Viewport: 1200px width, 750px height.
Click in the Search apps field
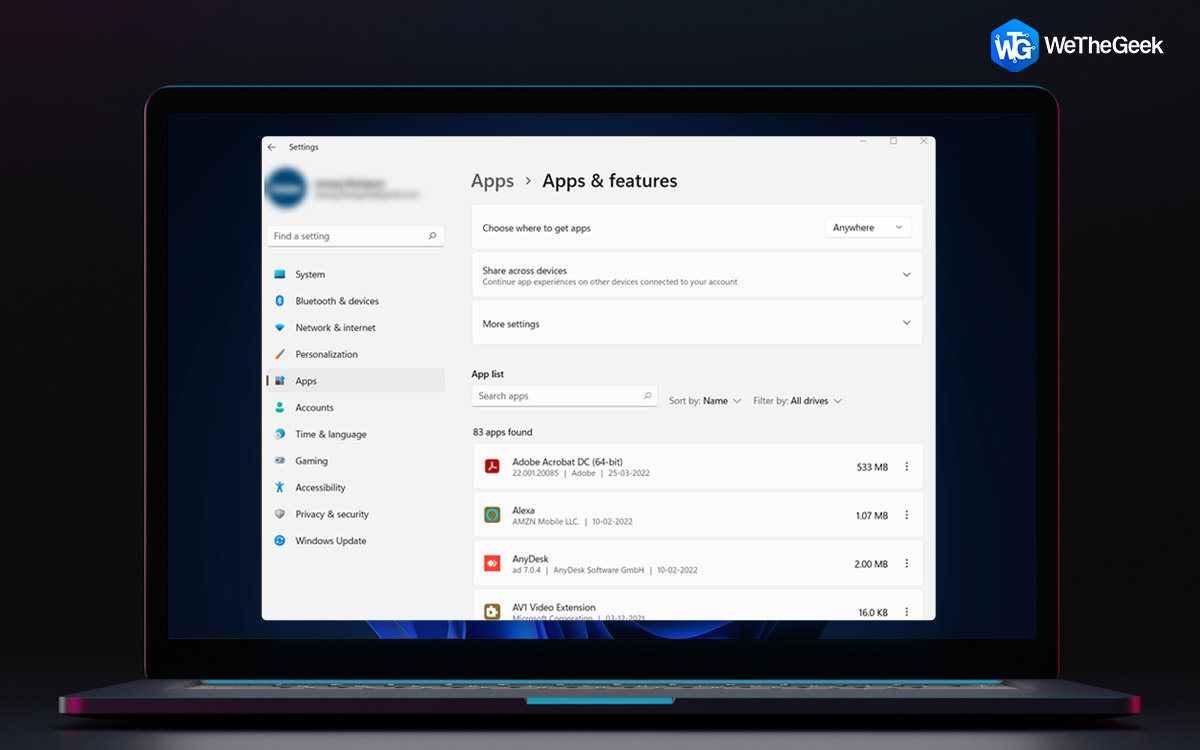pos(564,396)
